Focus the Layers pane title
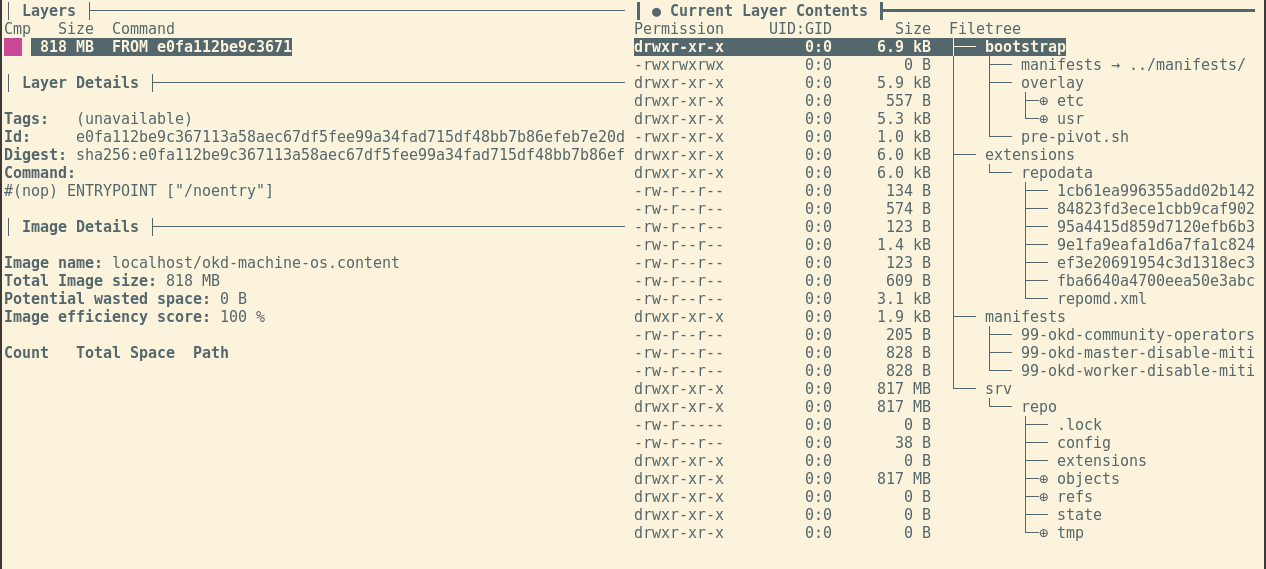Viewport: 1266px width, 569px height. (49, 11)
